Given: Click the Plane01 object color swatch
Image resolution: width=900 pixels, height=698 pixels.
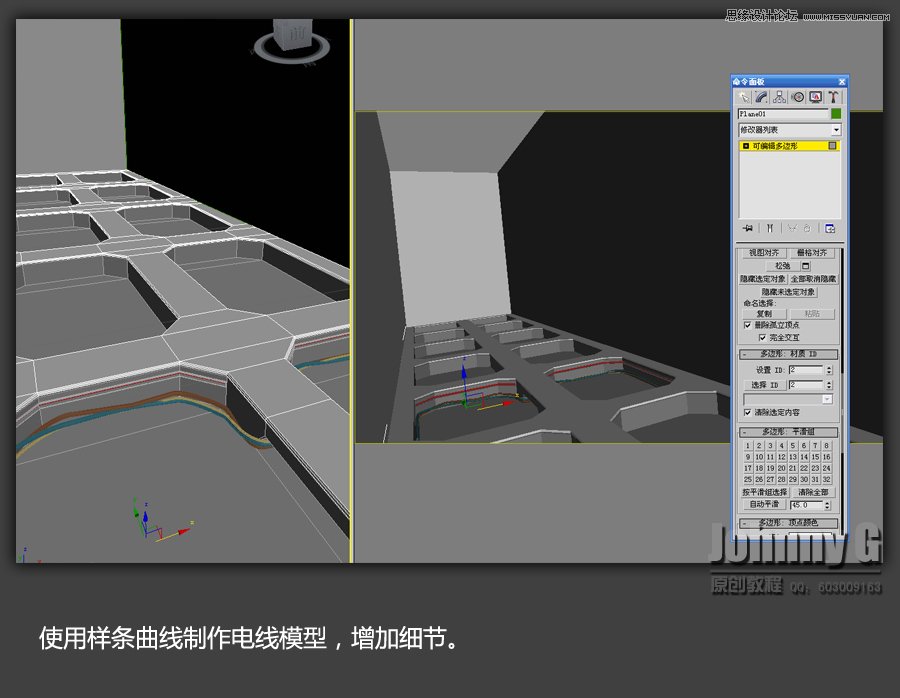Looking at the screenshot, I should coord(836,112).
